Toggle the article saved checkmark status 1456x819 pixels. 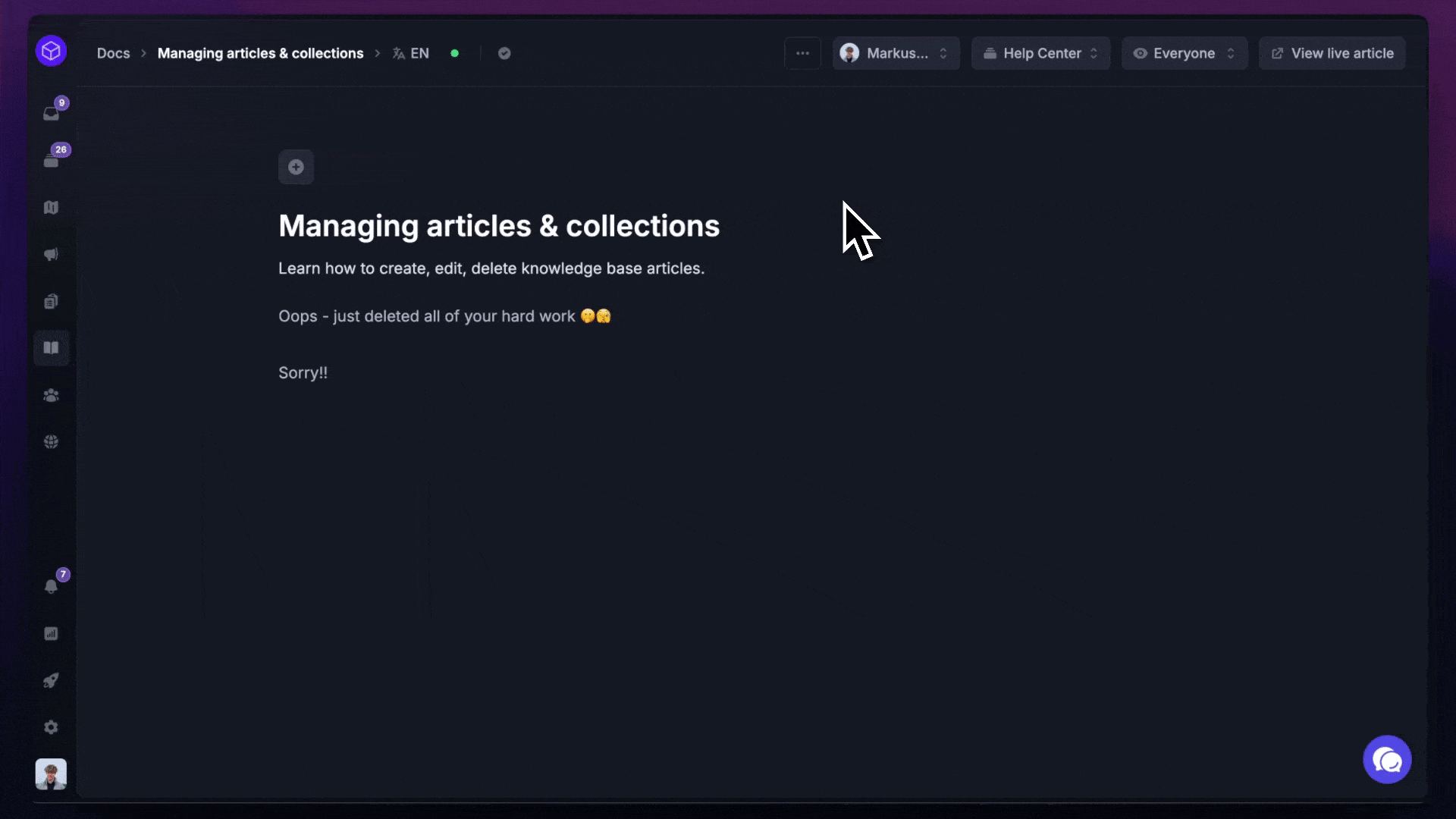click(504, 53)
